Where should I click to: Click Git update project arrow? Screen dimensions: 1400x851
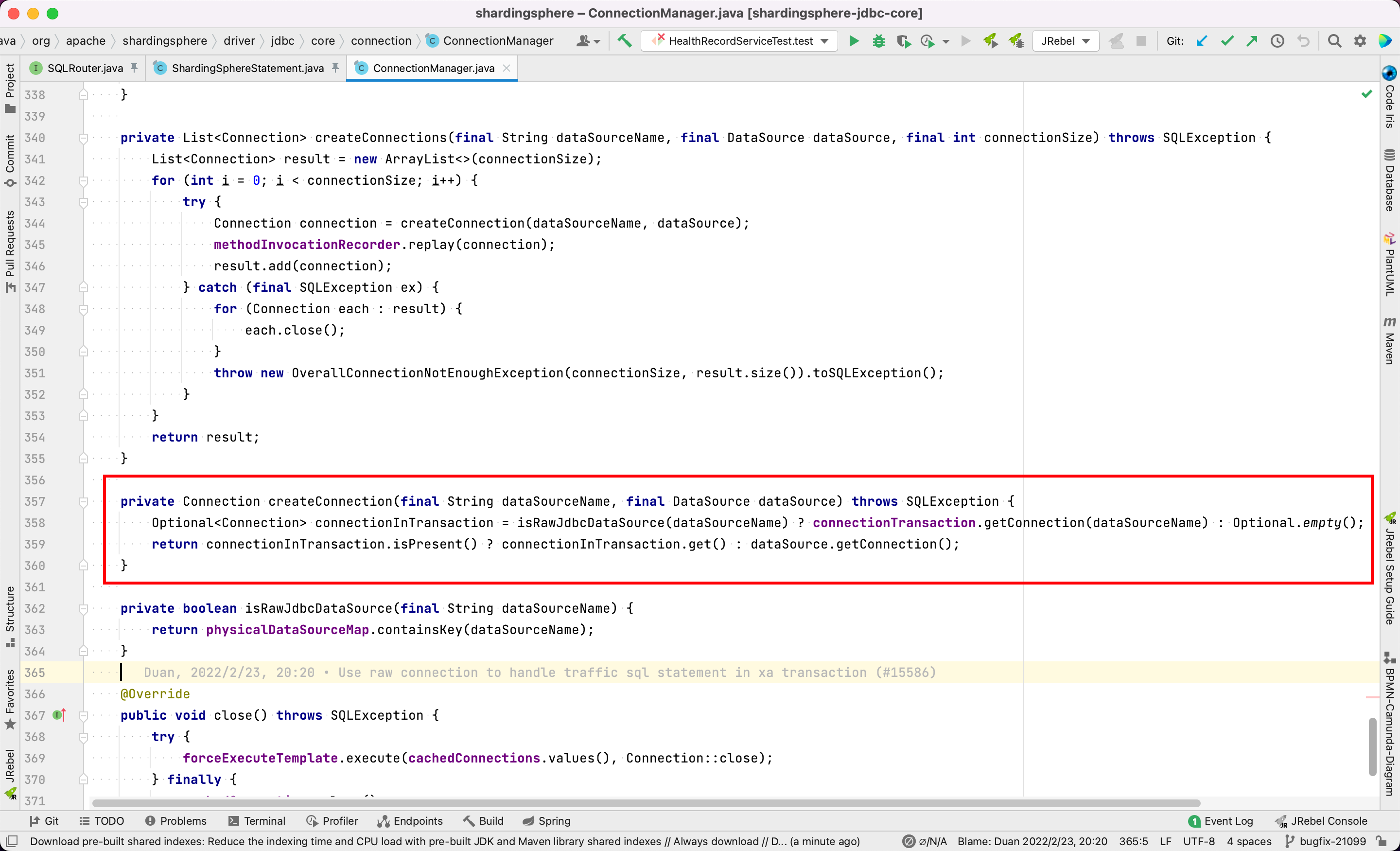(1201, 41)
